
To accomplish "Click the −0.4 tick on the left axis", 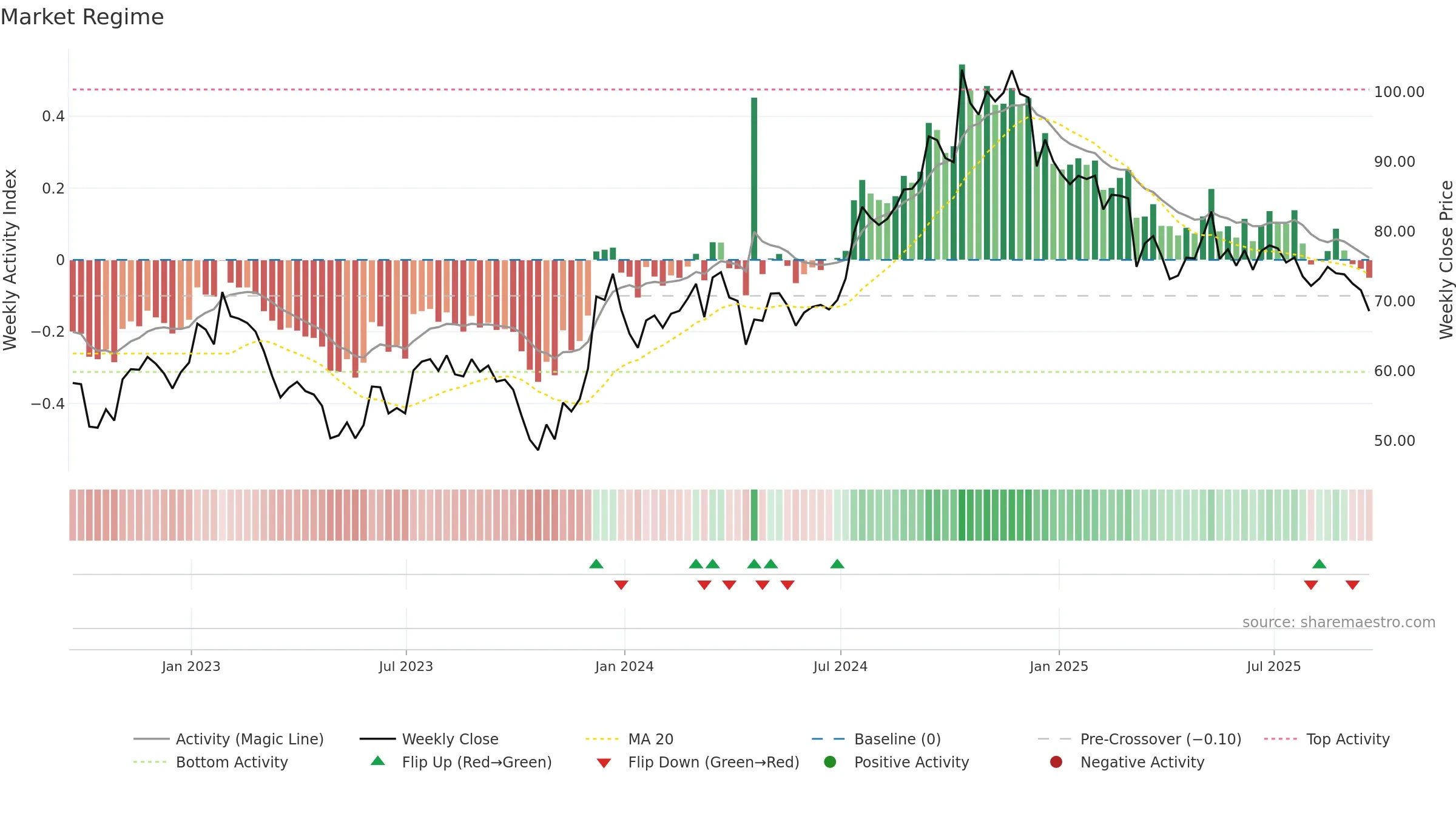I will 48,404.
